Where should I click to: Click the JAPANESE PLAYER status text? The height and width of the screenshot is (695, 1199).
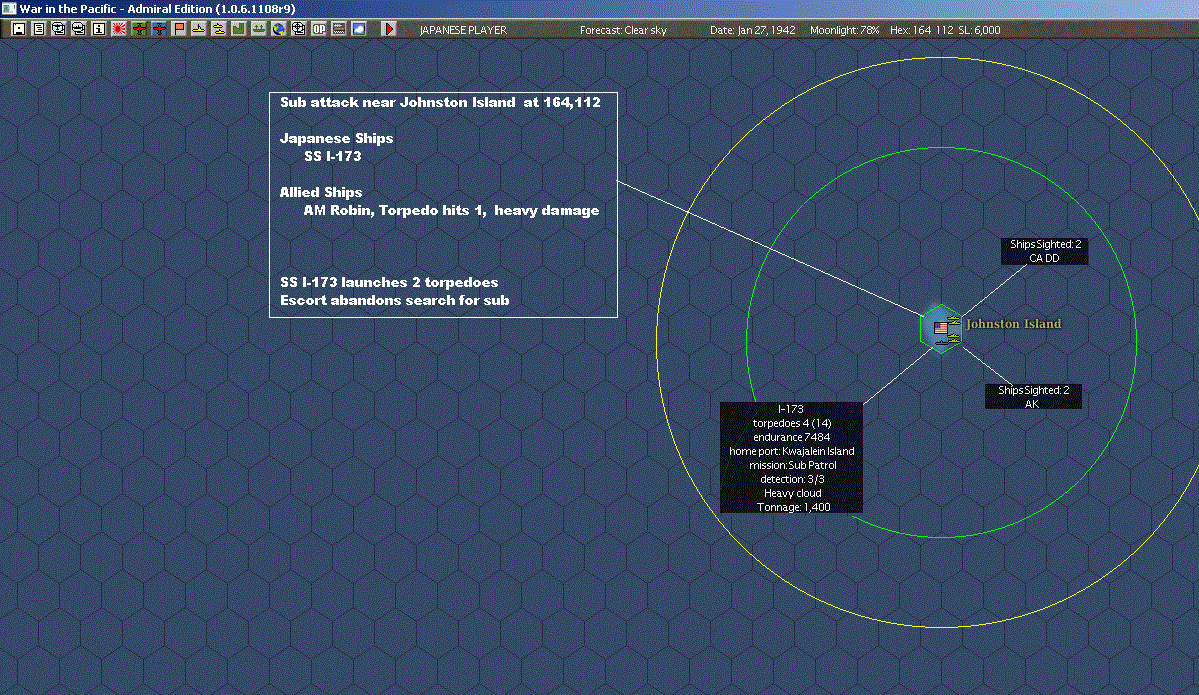point(463,30)
